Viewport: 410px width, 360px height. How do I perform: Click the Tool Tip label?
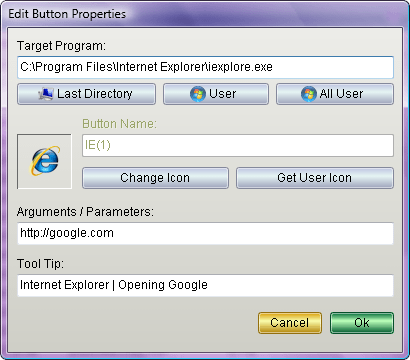[40, 264]
